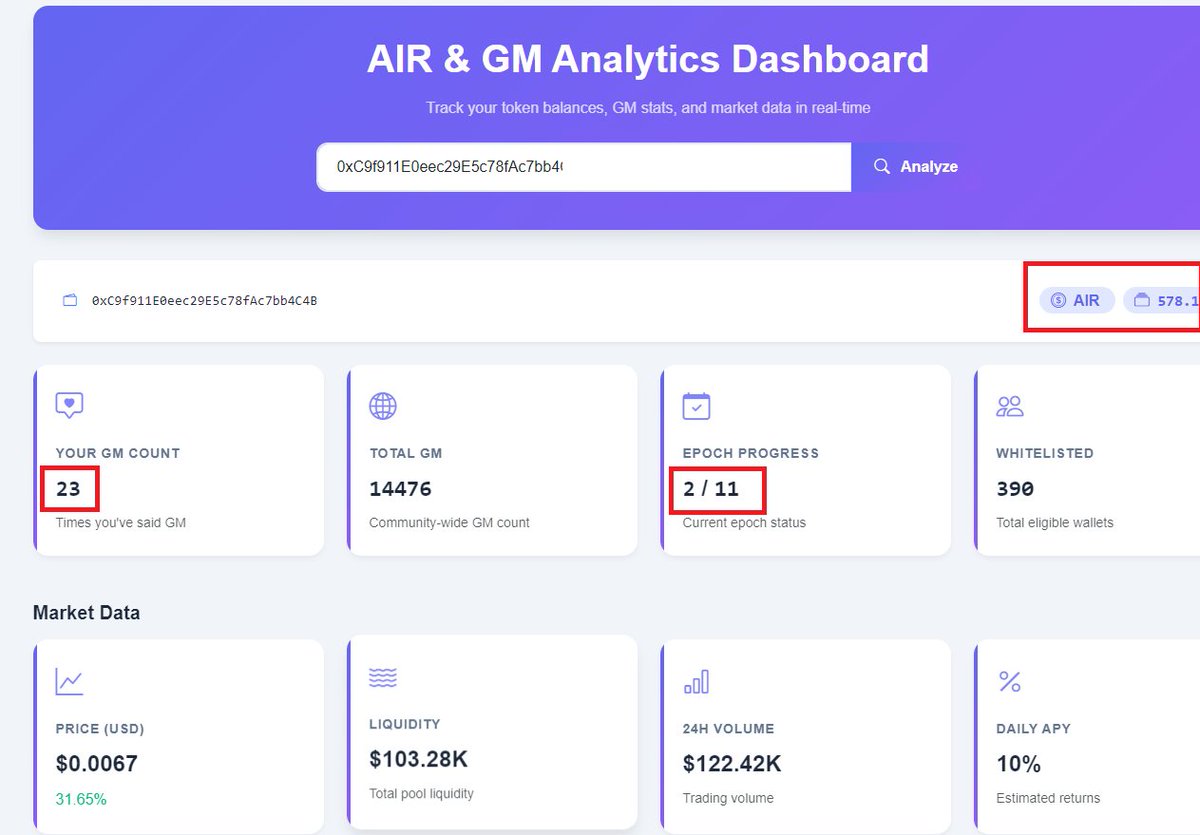1200x835 pixels.
Task: Click the magnifier icon on Analyze button
Action: tap(882, 167)
